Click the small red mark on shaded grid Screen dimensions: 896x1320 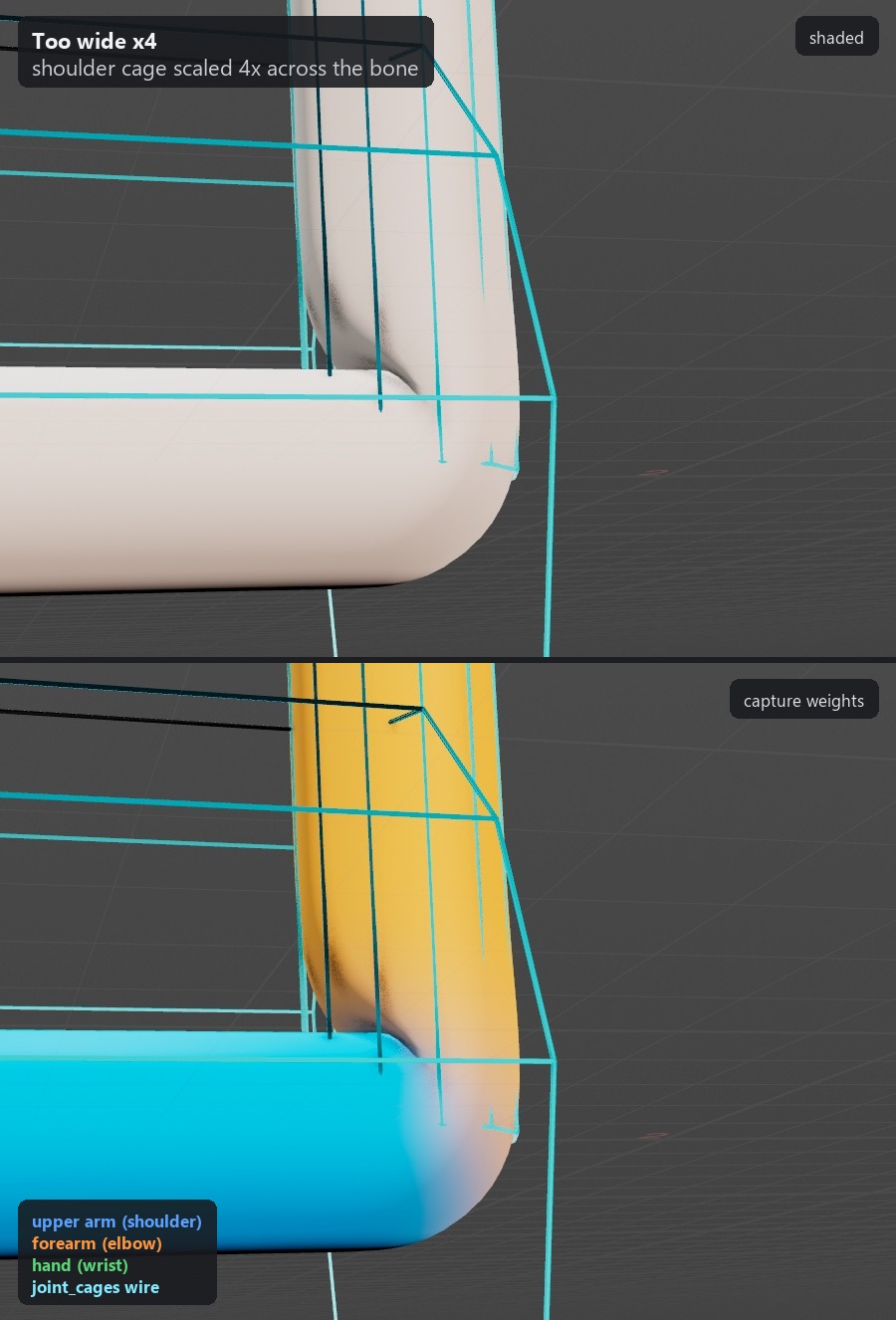pos(653,473)
